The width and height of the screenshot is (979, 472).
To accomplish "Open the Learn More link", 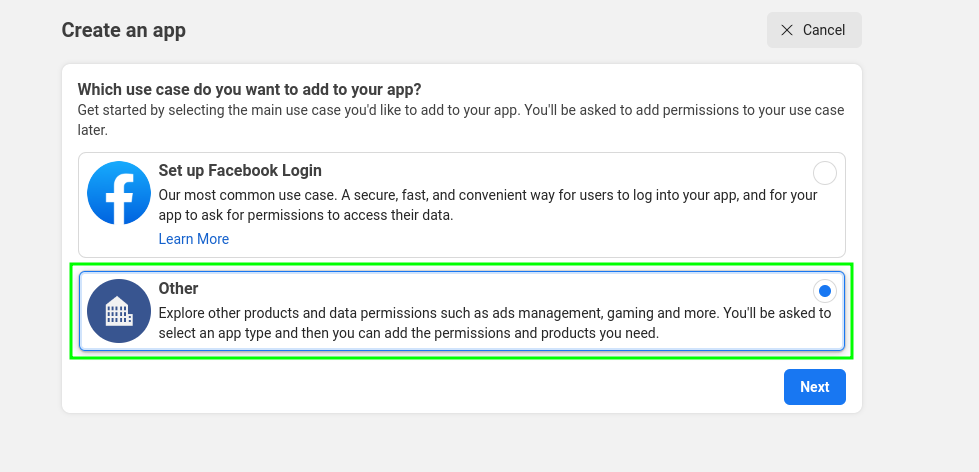I will 194,239.
